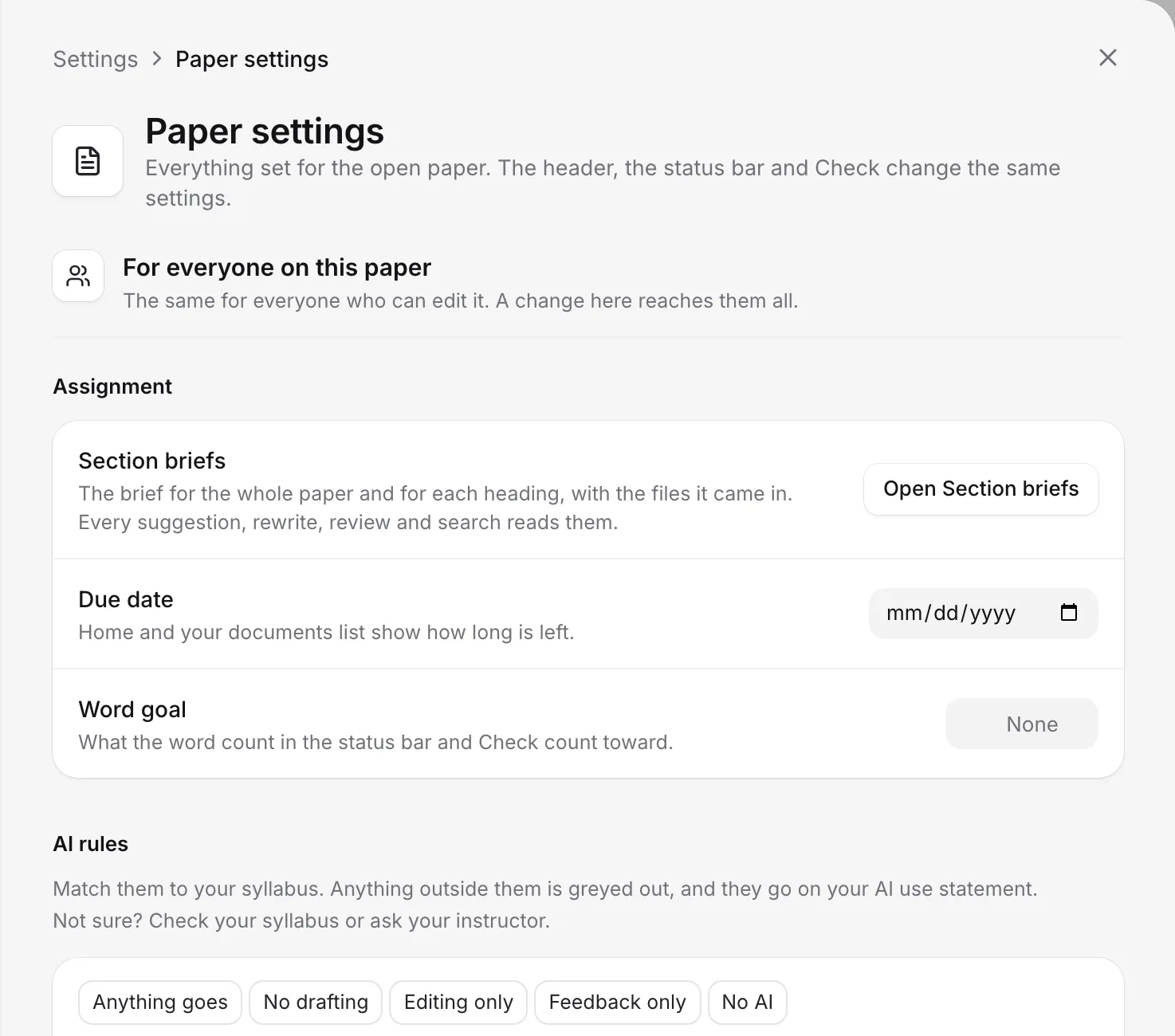The height and width of the screenshot is (1036, 1175).
Task: Click the Due date mm/dd/yyyy field
Action: click(984, 613)
